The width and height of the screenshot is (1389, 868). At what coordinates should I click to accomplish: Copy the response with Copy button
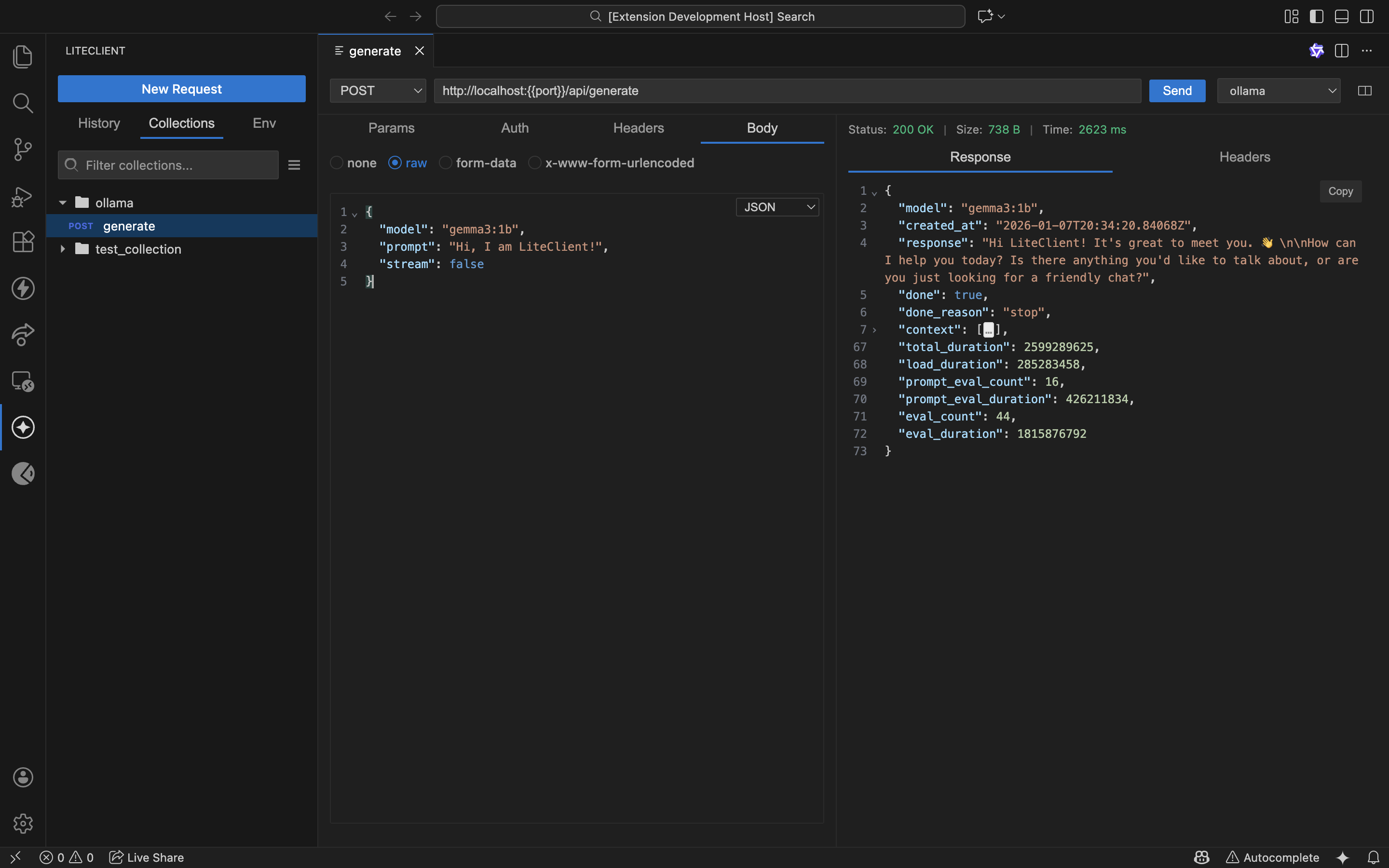click(x=1340, y=191)
